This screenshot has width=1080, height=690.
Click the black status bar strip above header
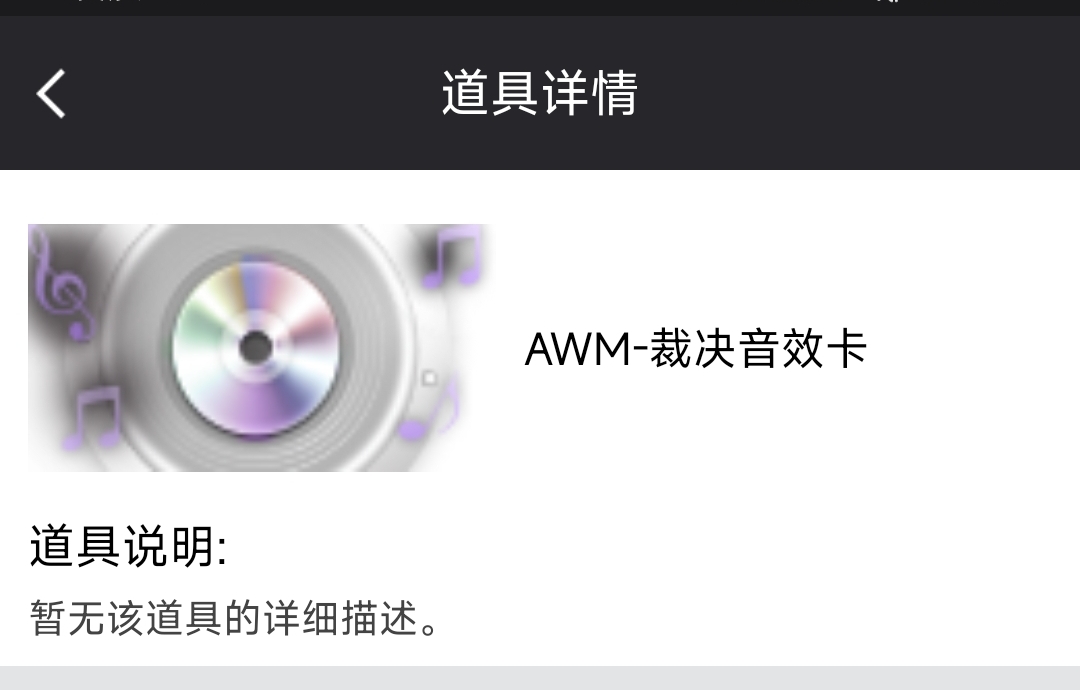540,8
